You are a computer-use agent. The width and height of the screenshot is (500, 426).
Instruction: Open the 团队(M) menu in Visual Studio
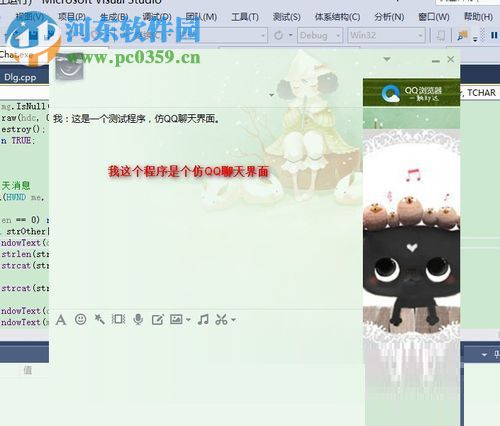201,17
